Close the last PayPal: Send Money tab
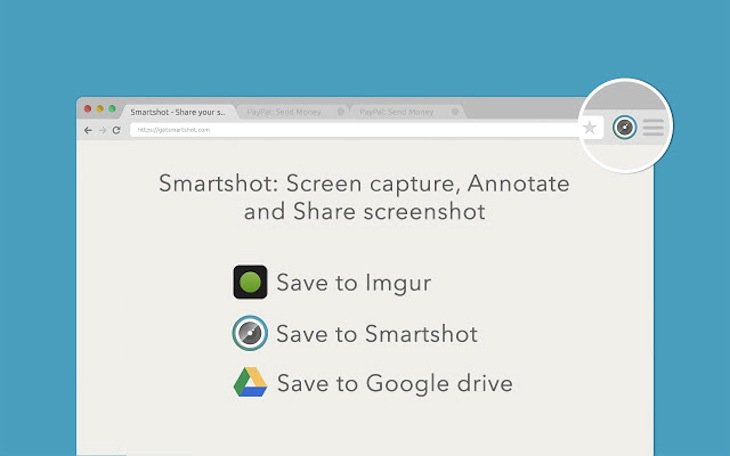The height and width of the screenshot is (456, 730). coord(455,112)
